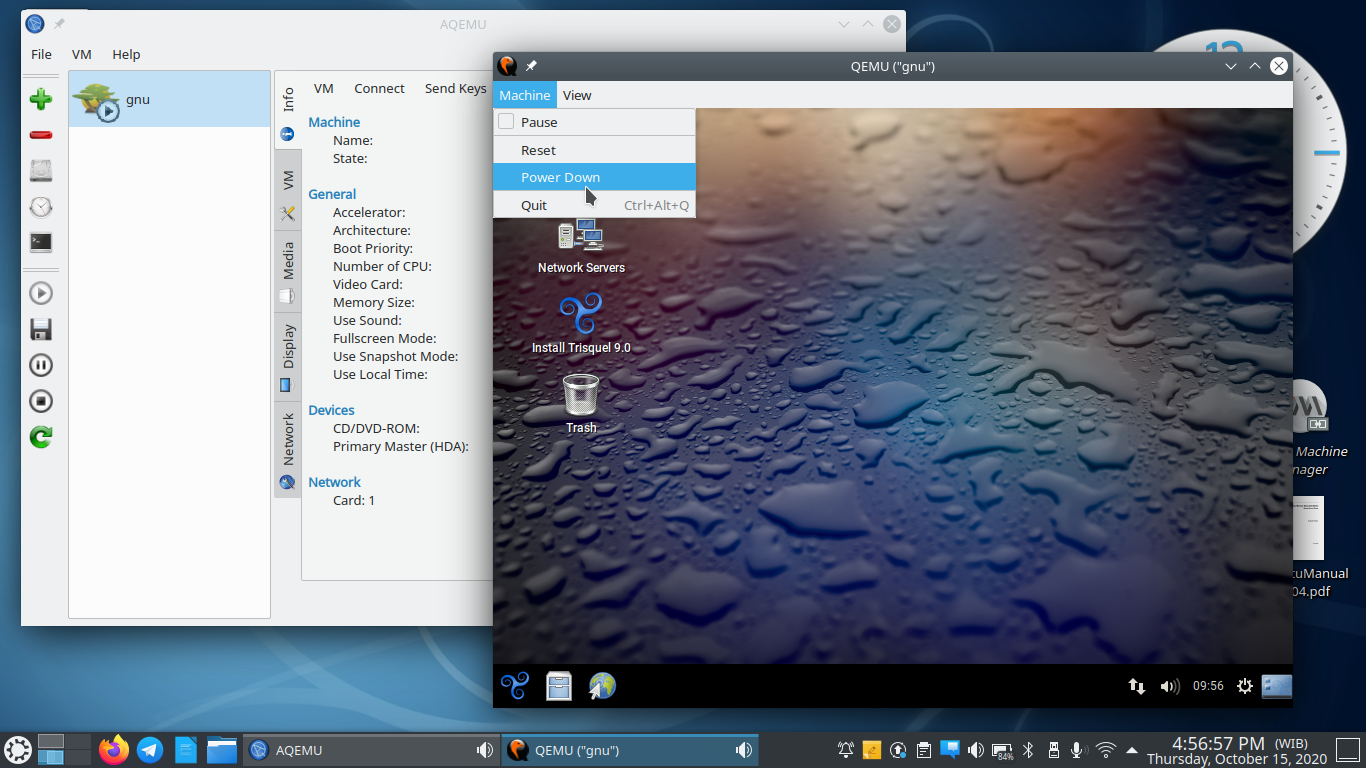Image resolution: width=1366 pixels, height=768 pixels.
Task: Open the Help menu in AQEMU
Action: click(x=126, y=54)
